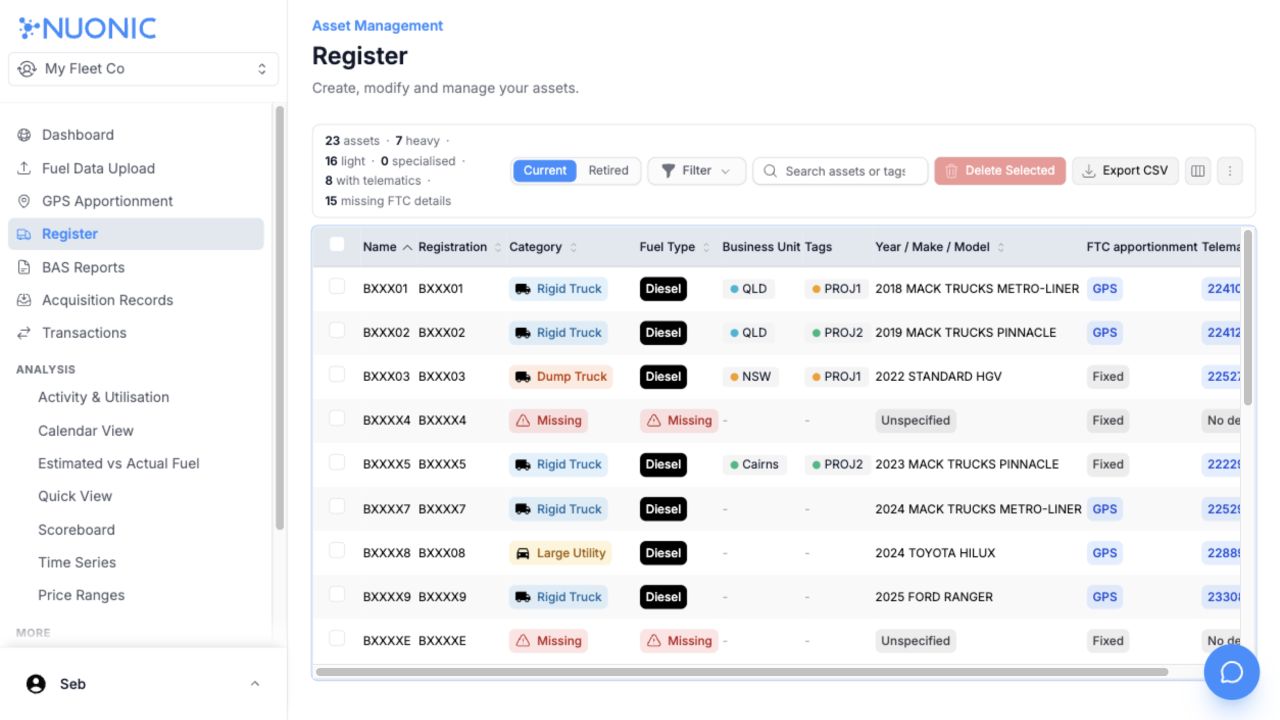Sort by Registration column header
Viewport: 1280px width, 720px height.
tap(460, 247)
